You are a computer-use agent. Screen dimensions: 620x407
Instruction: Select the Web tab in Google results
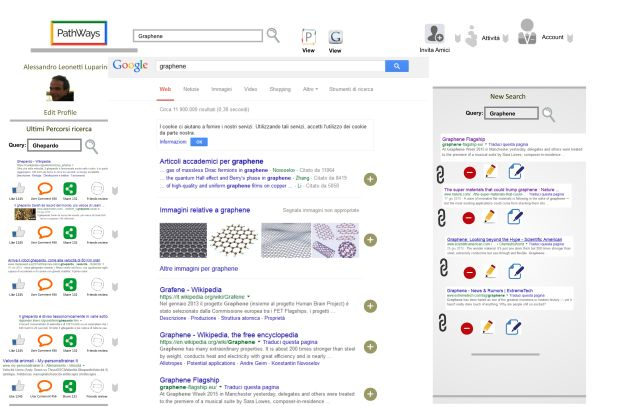(165, 89)
